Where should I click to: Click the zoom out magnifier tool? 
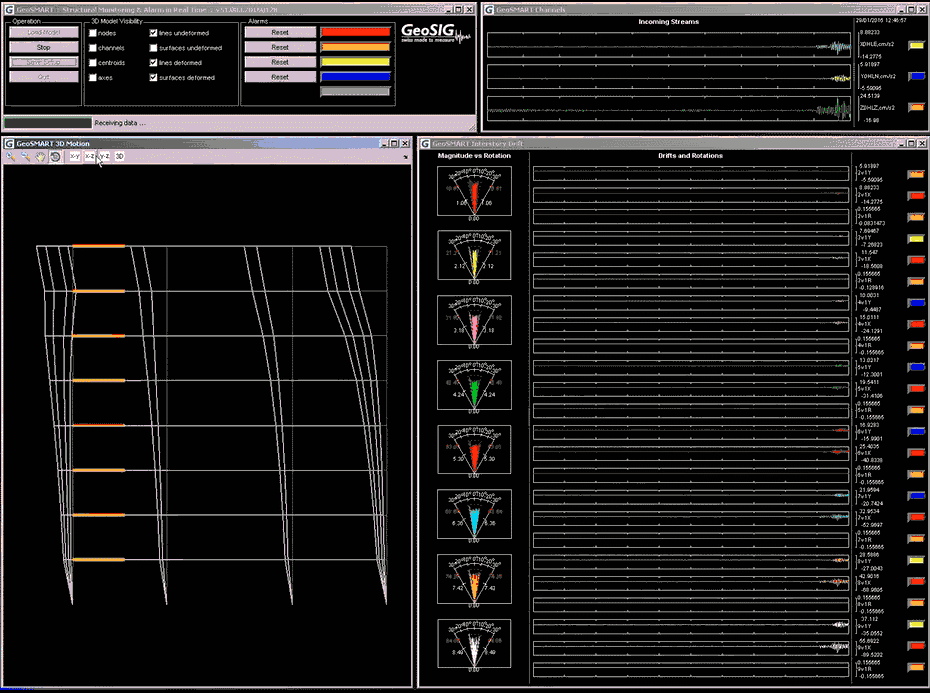pyautogui.click(x=25, y=157)
